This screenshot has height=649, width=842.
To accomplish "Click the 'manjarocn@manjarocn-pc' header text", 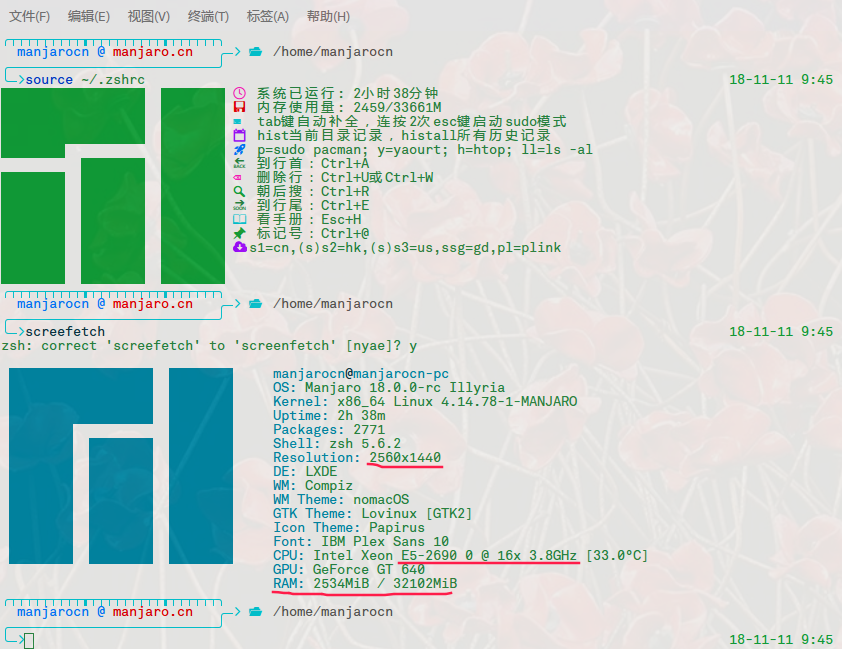I will (361, 374).
